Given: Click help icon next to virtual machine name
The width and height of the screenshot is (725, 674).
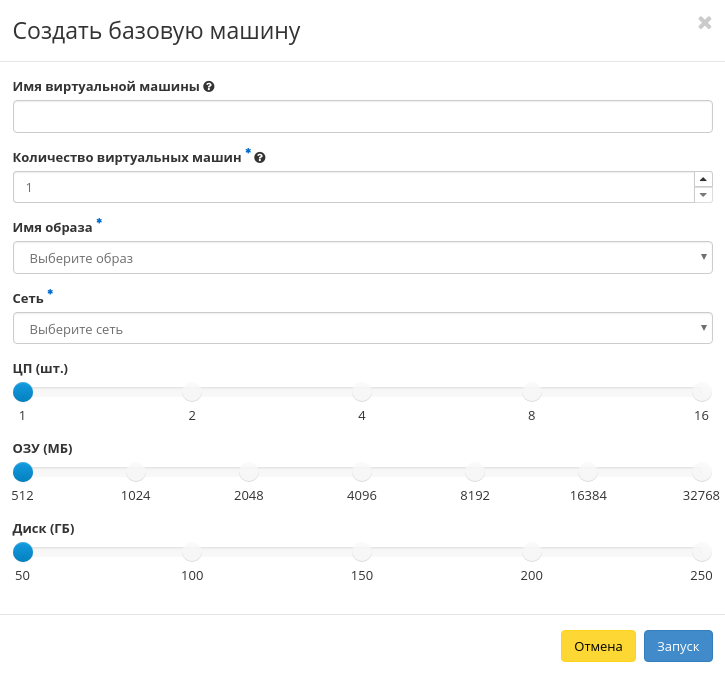Looking at the screenshot, I should click(209, 87).
